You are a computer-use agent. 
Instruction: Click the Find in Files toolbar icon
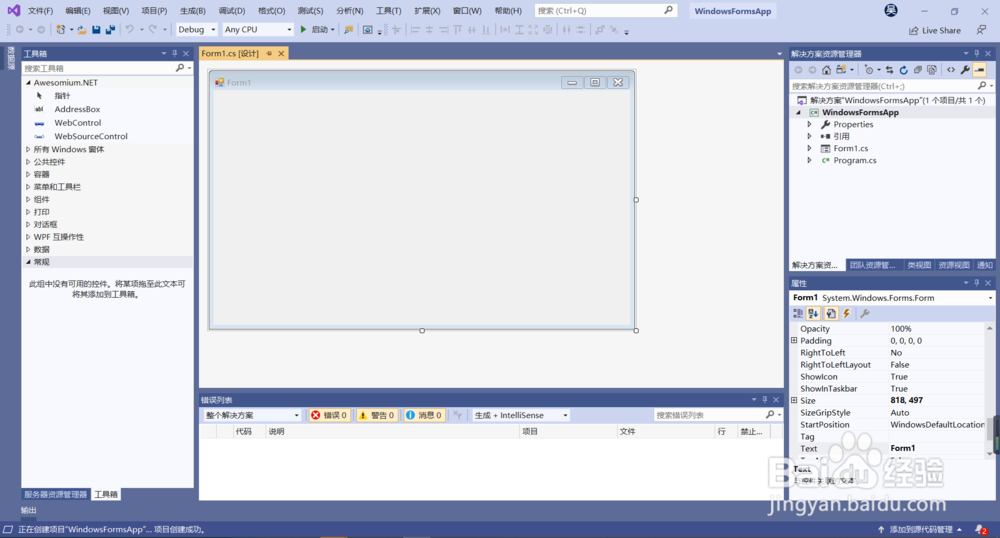point(348,29)
